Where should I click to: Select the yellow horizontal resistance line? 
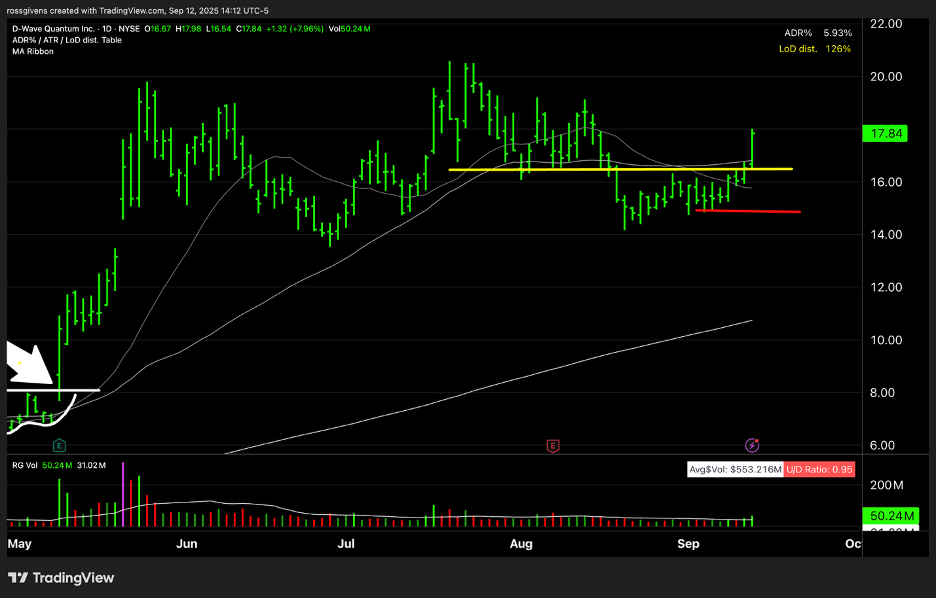620,169
